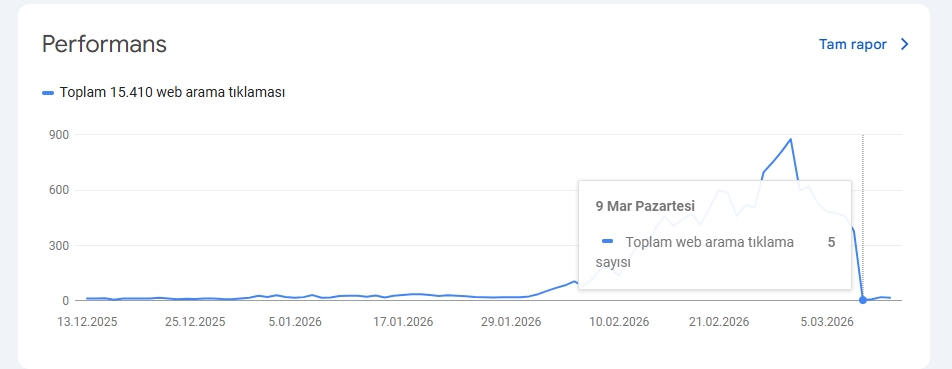The height and width of the screenshot is (369, 952).
Task: Select the 17.01.2026 axis date
Action: [x=403, y=322]
